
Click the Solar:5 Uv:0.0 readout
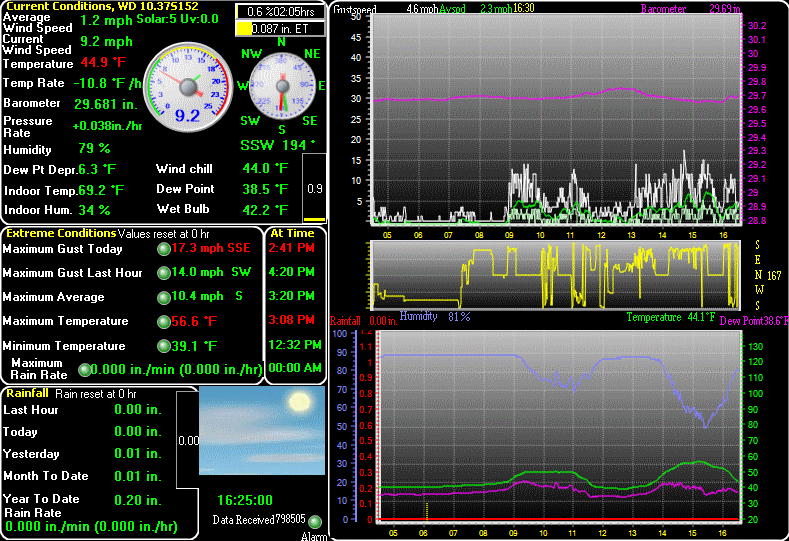[178, 19]
